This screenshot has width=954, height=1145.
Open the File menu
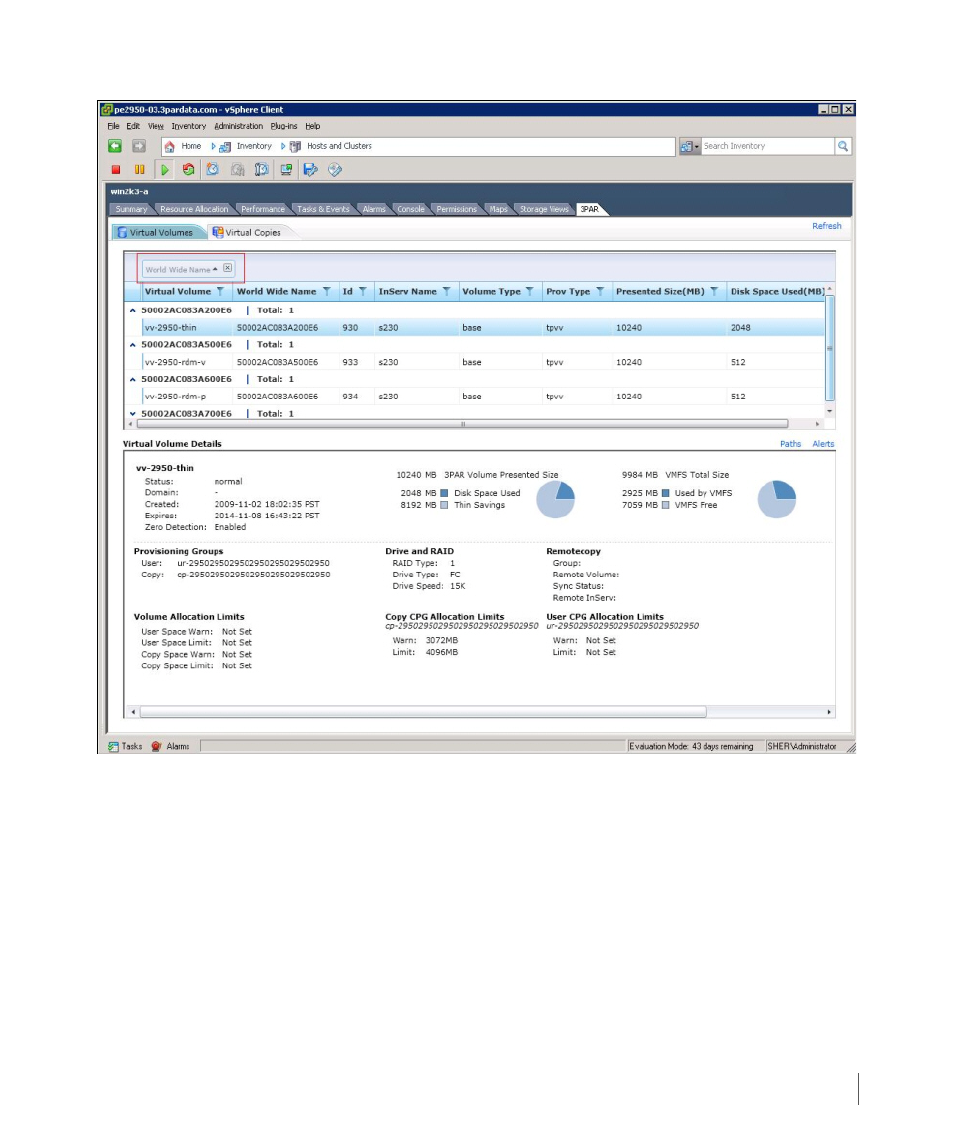click(x=113, y=126)
